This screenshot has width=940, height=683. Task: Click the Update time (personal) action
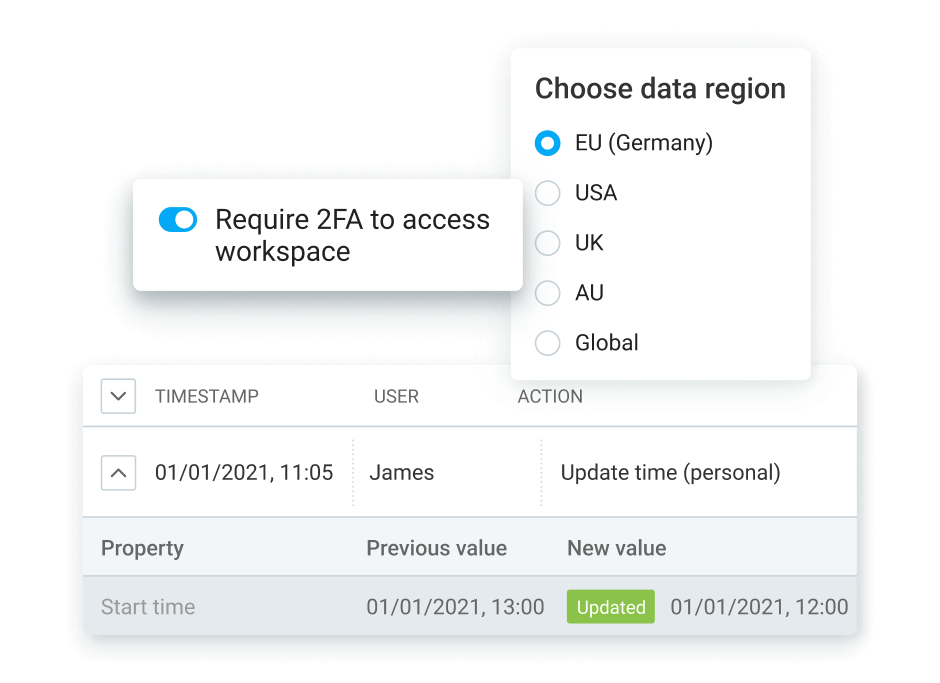pos(670,473)
